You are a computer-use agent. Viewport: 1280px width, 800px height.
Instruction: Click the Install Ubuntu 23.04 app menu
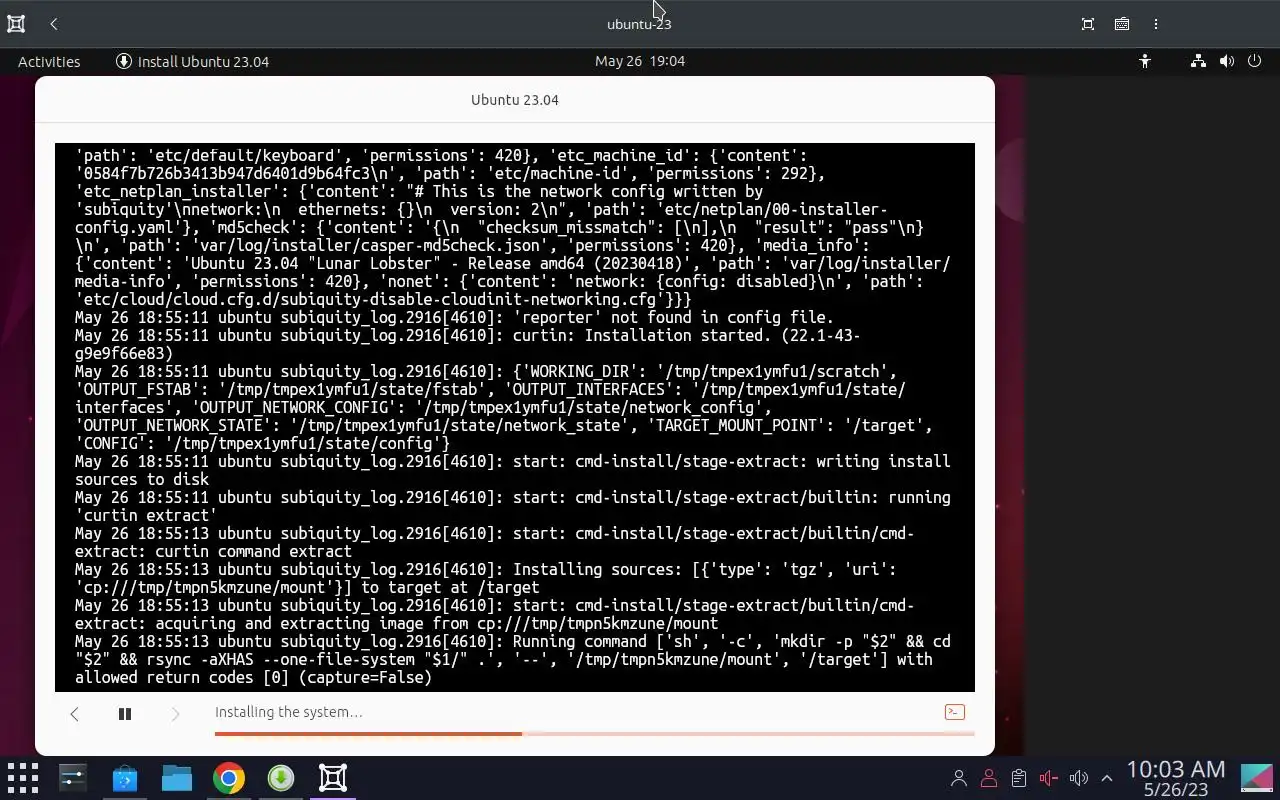coord(192,61)
